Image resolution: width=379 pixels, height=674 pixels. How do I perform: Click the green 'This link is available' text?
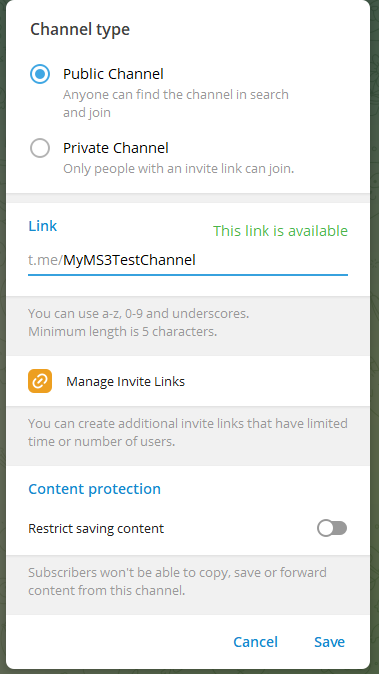click(281, 231)
